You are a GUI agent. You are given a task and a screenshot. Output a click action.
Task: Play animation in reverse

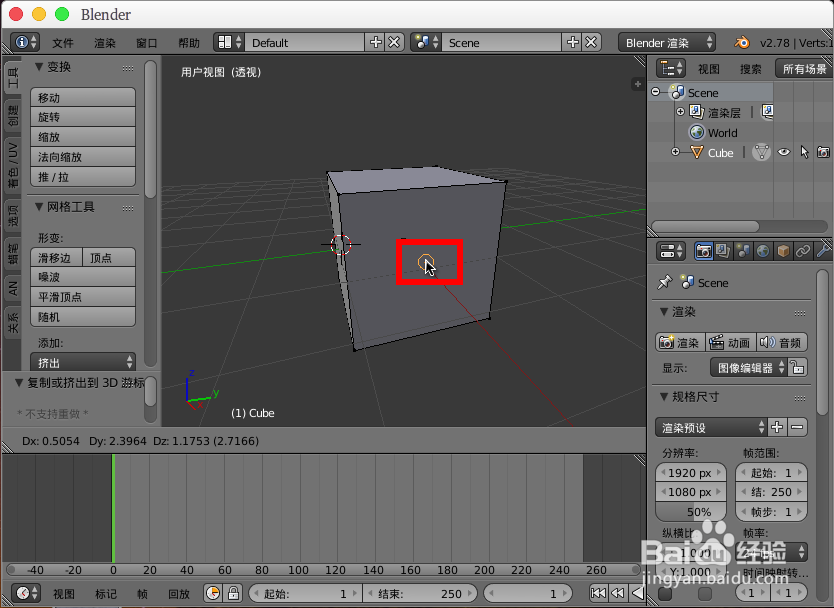pyautogui.click(x=637, y=593)
